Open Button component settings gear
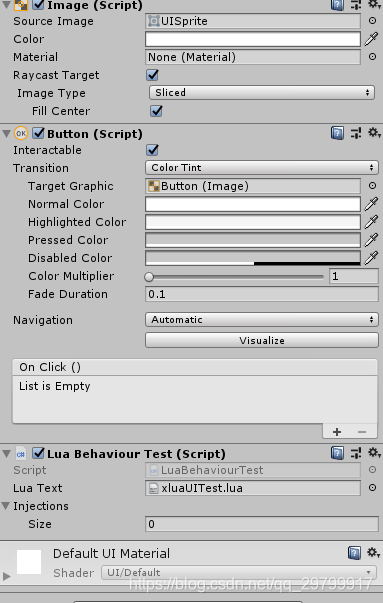Viewport: 383px width, 603px height. click(x=373, y=133)
